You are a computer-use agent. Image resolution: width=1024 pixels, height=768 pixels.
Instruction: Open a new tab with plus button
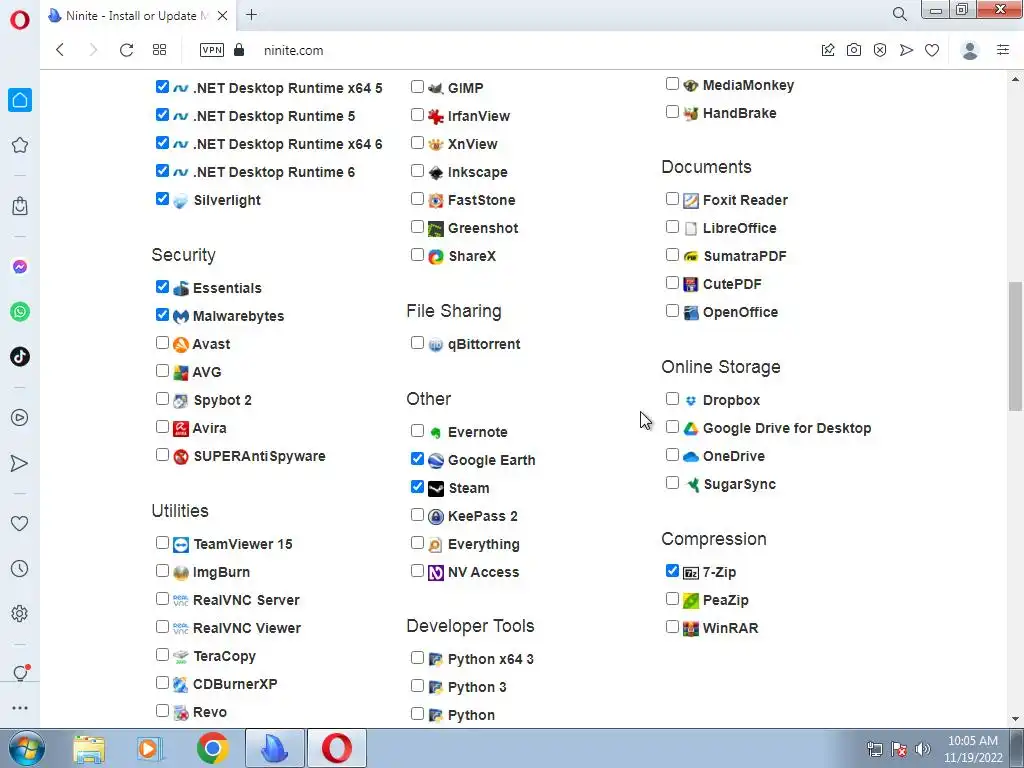click(251, 15)
